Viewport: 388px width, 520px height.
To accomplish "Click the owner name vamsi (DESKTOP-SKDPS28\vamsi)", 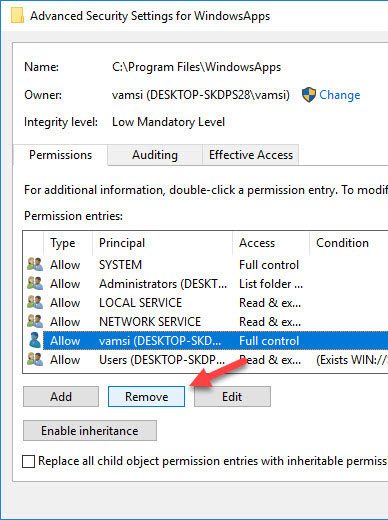I will (x=201, y=95).
